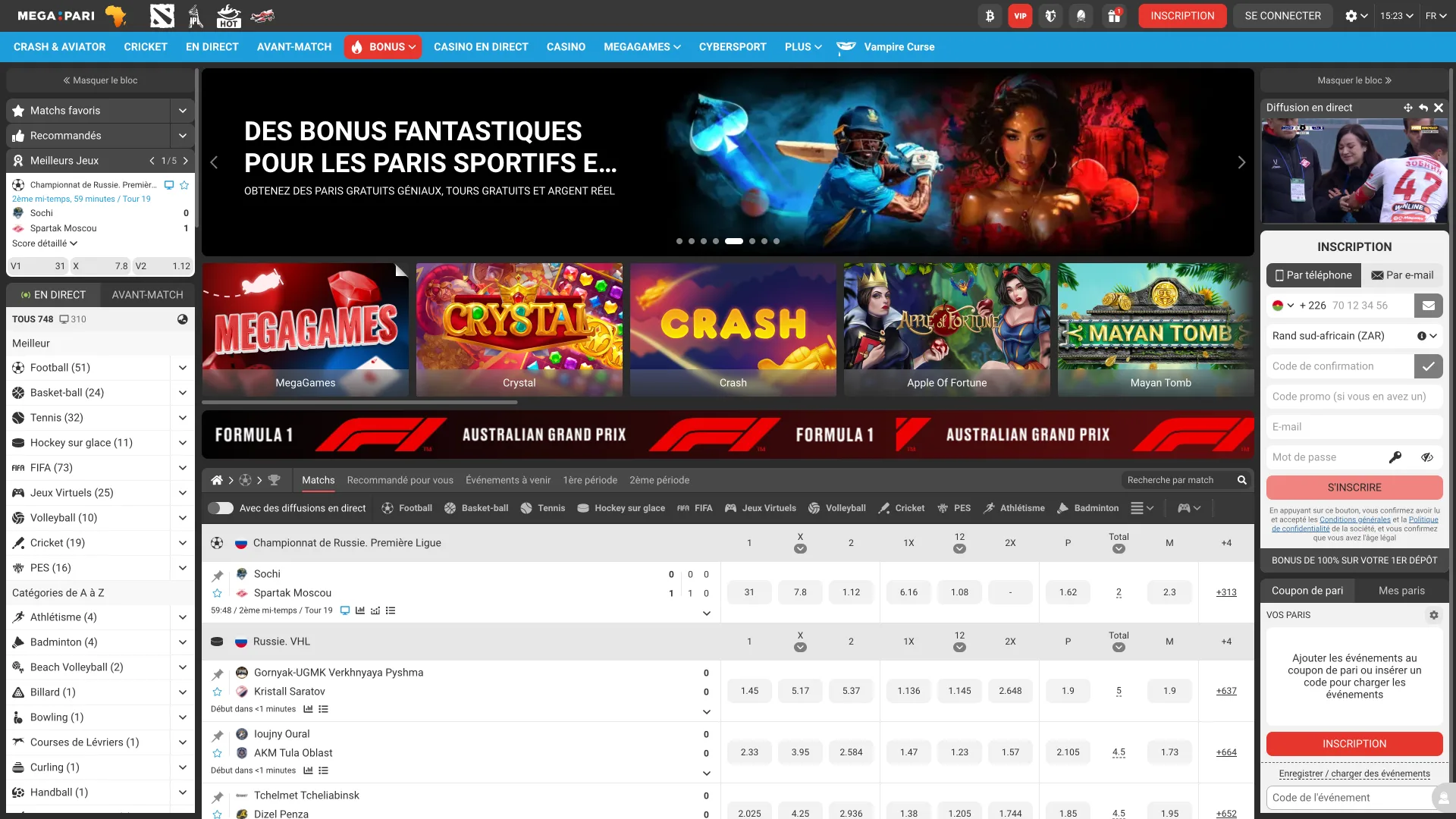Viewport: 1456px width, 819px height.
Task: Pin the Gornyak-UGMK Verkhnyaya Pyshma match
Action: point(218,673)
